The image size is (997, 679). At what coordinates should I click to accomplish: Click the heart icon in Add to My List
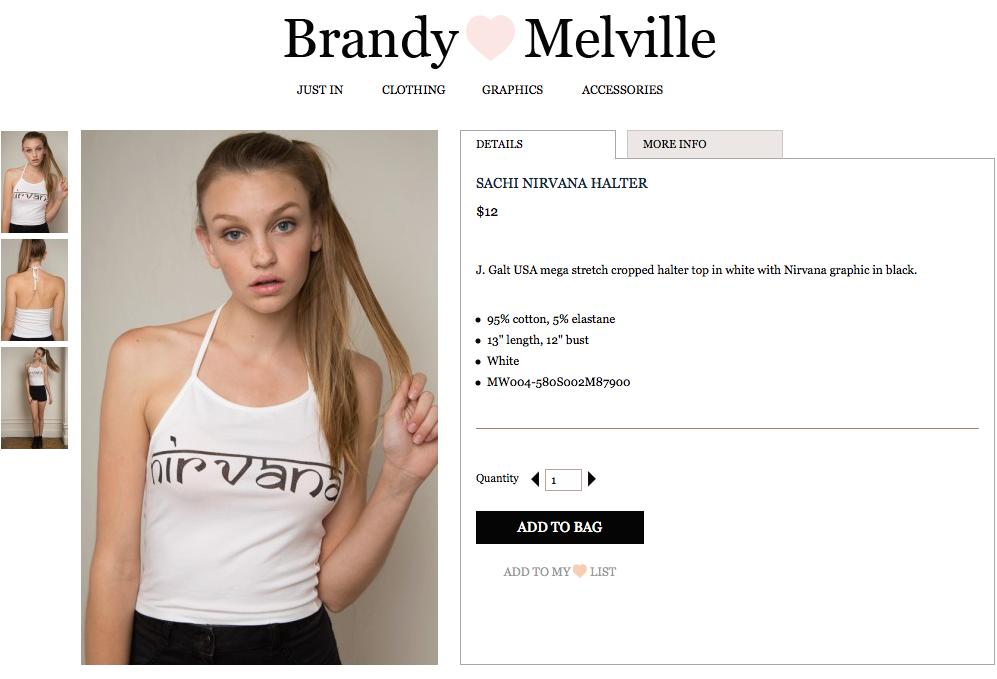[x=579, y=570]
